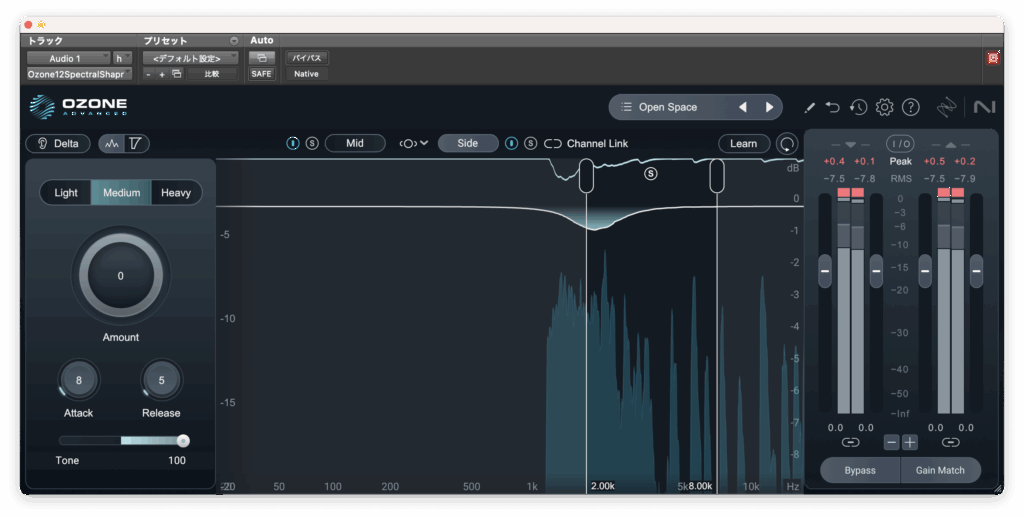The height and width of the screenshot is (518, 1024).
Task: Click the reset circular arrow beside Learn
Action: point(788,144)
